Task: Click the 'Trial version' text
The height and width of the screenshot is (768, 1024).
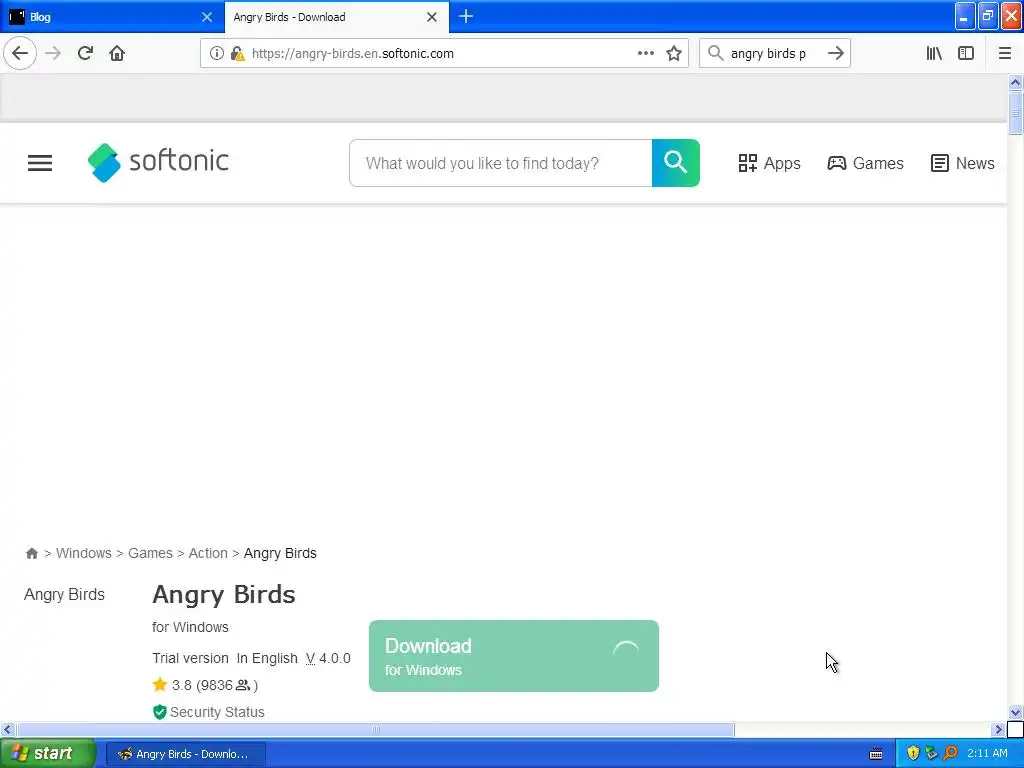Action: pos(191,658)
